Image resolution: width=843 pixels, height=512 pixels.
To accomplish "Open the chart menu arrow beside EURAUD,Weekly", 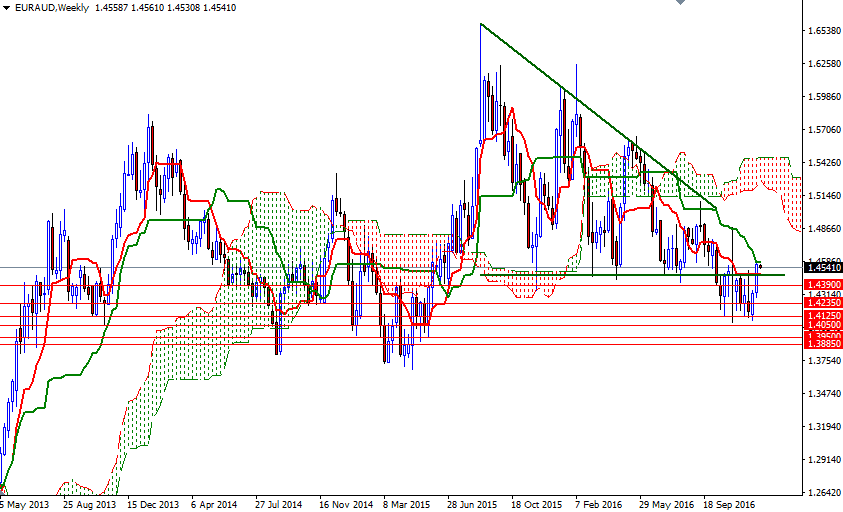I will 6,8.
